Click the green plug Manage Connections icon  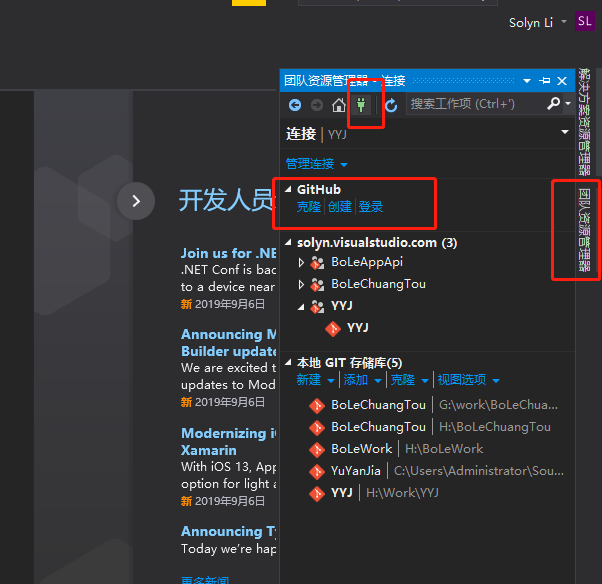point(361,105)
